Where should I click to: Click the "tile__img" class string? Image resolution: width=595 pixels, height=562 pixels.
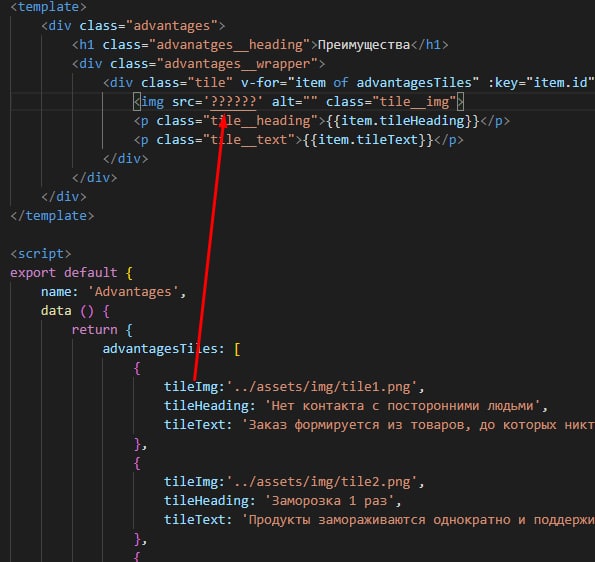[414, 102]
